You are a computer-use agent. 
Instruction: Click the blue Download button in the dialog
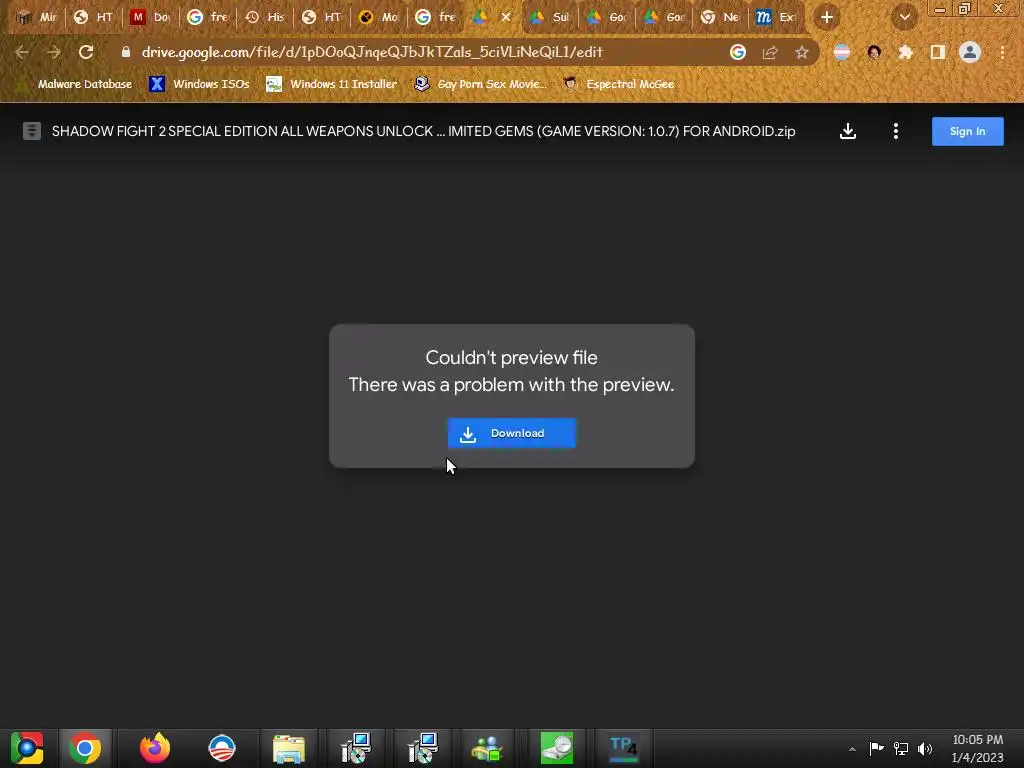pos(511,433)
